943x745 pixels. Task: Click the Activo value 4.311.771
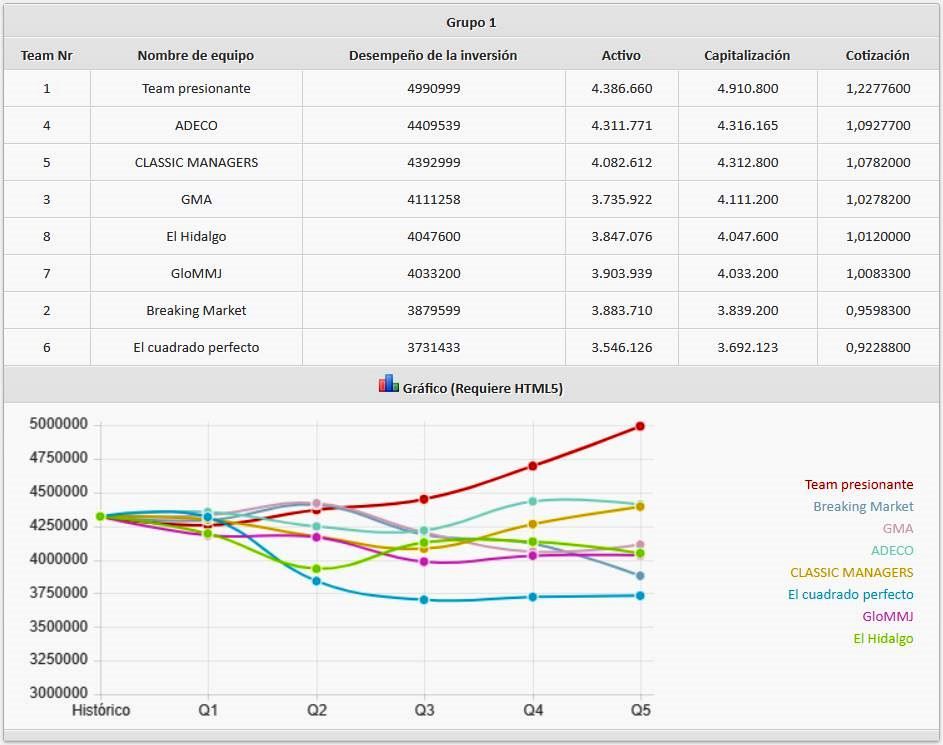(622, 126)
